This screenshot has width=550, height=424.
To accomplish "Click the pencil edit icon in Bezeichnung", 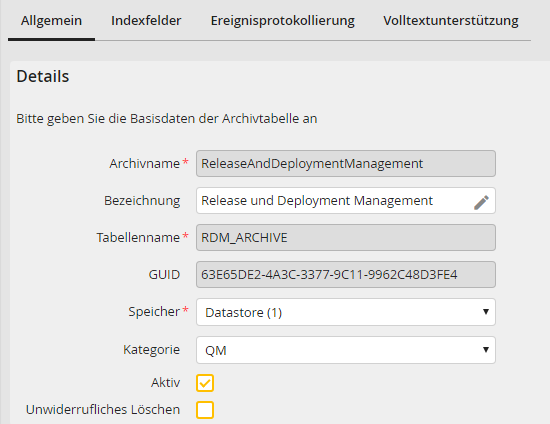I will pyautogui.click(x=481, y=202).
